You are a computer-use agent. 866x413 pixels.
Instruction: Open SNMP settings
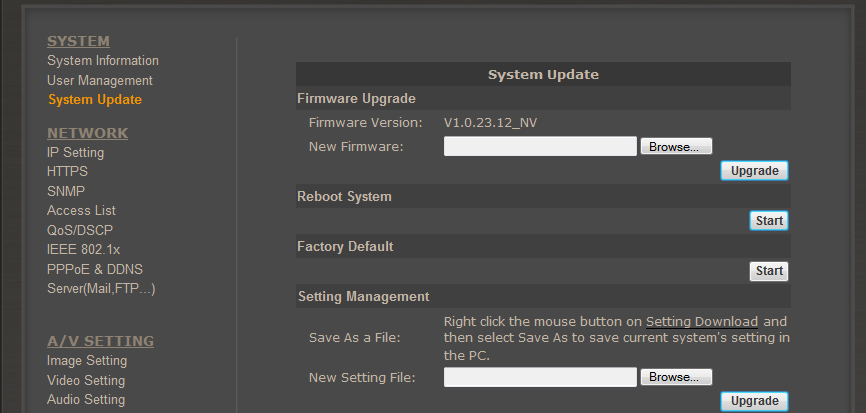coord(66,191)
